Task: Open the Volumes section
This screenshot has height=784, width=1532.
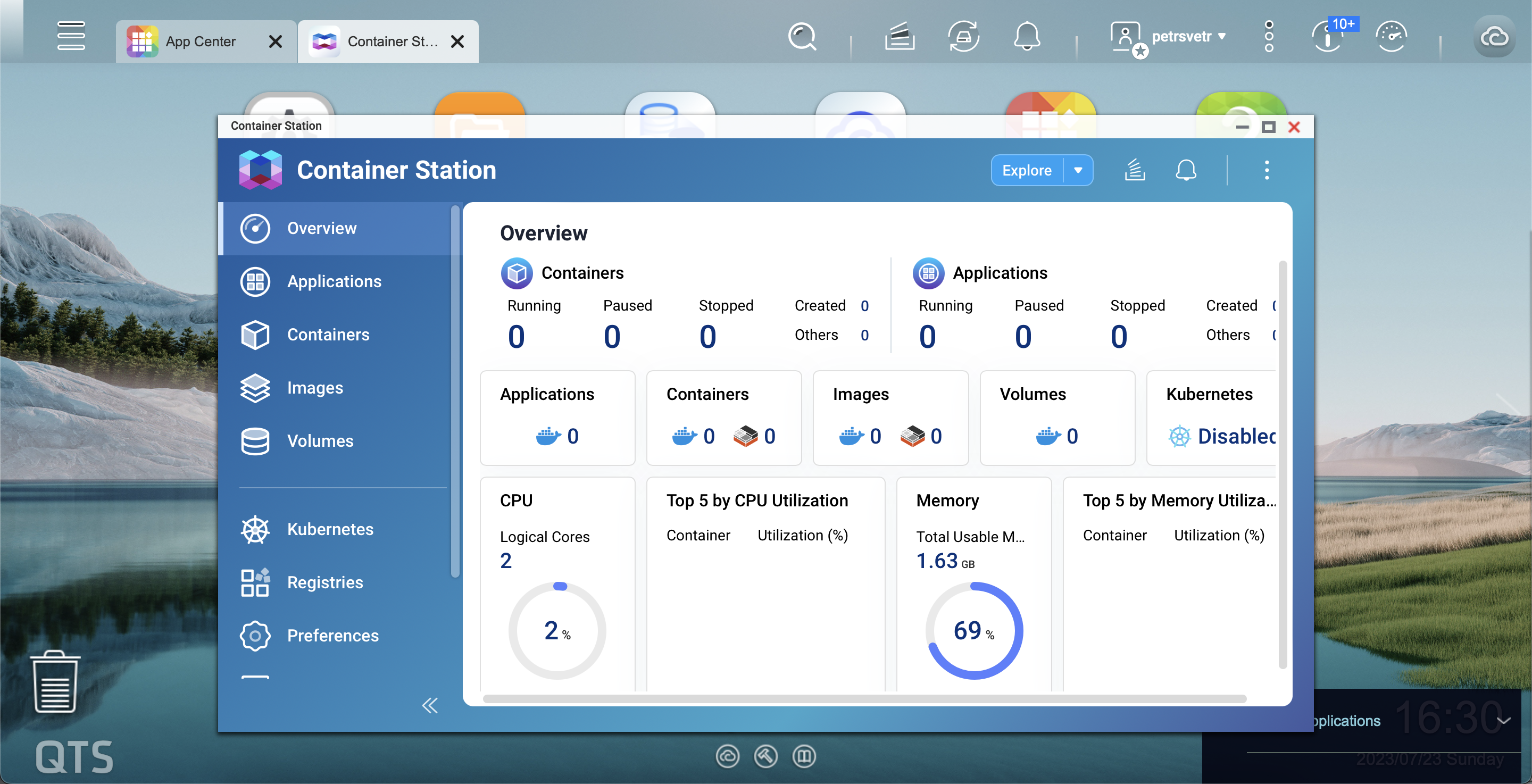Action: [x=319, y=441]
